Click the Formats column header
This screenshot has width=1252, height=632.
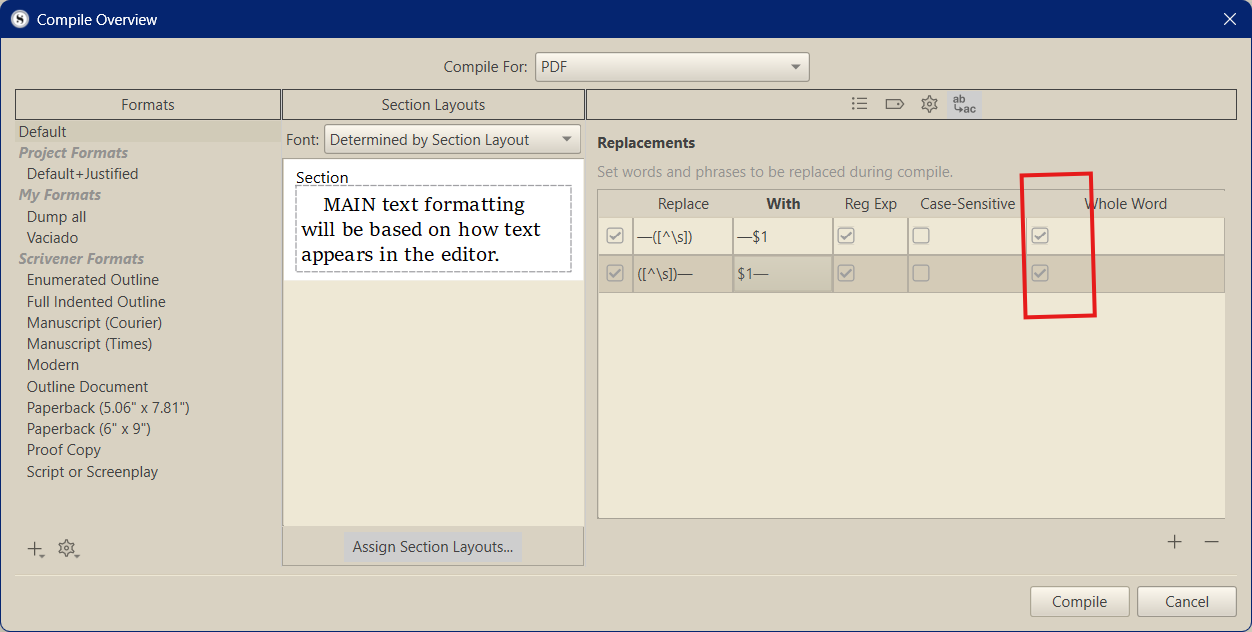tap(148, 104)
